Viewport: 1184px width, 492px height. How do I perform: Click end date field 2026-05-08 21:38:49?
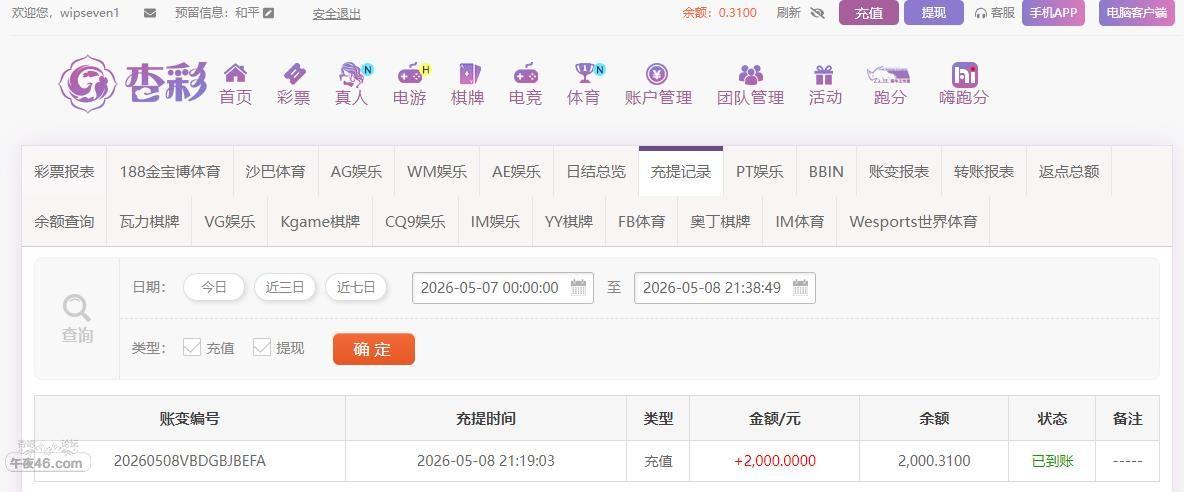725,288
